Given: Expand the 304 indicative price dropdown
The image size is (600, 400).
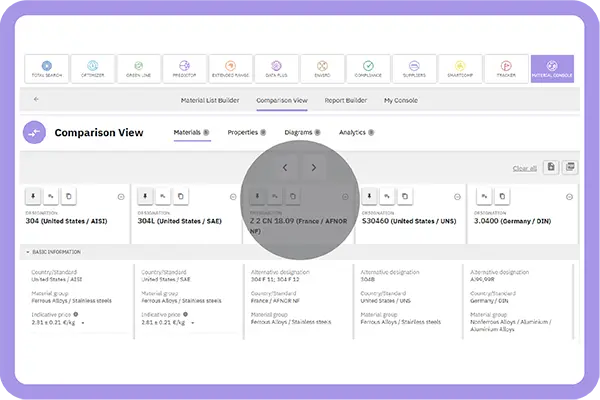Looking at the screenshot, I should pyautogui.click(x=83, y=323).
